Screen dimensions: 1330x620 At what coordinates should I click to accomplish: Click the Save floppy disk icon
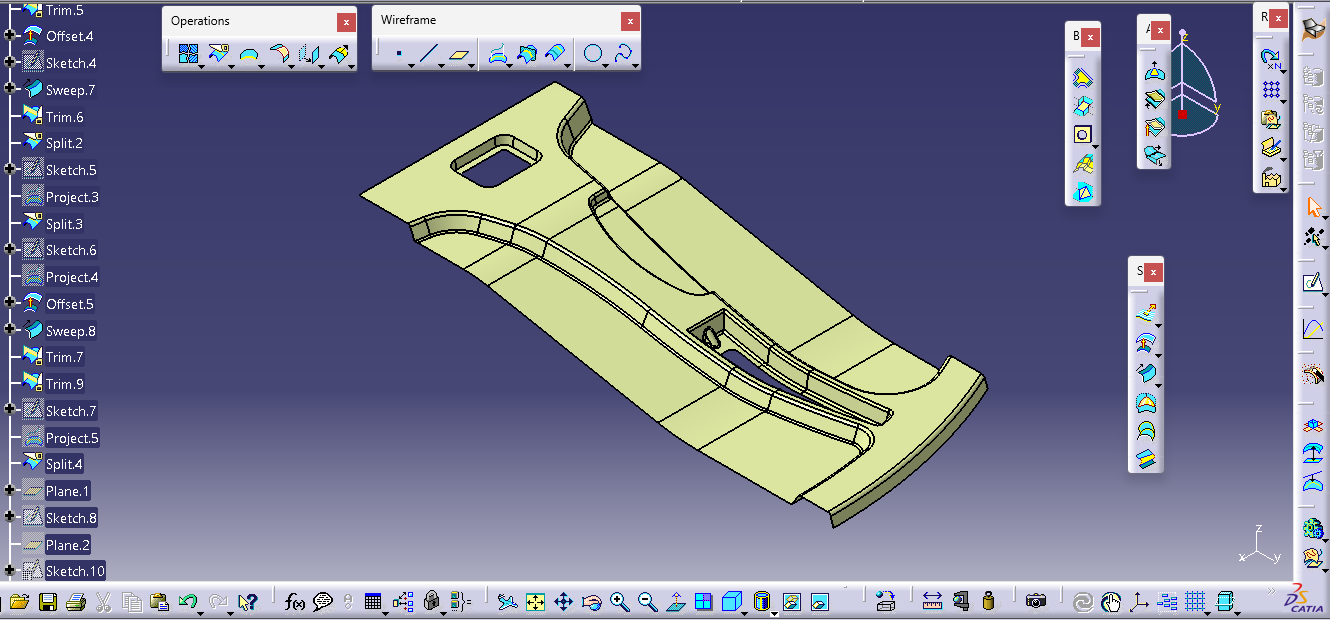[47, 602]
